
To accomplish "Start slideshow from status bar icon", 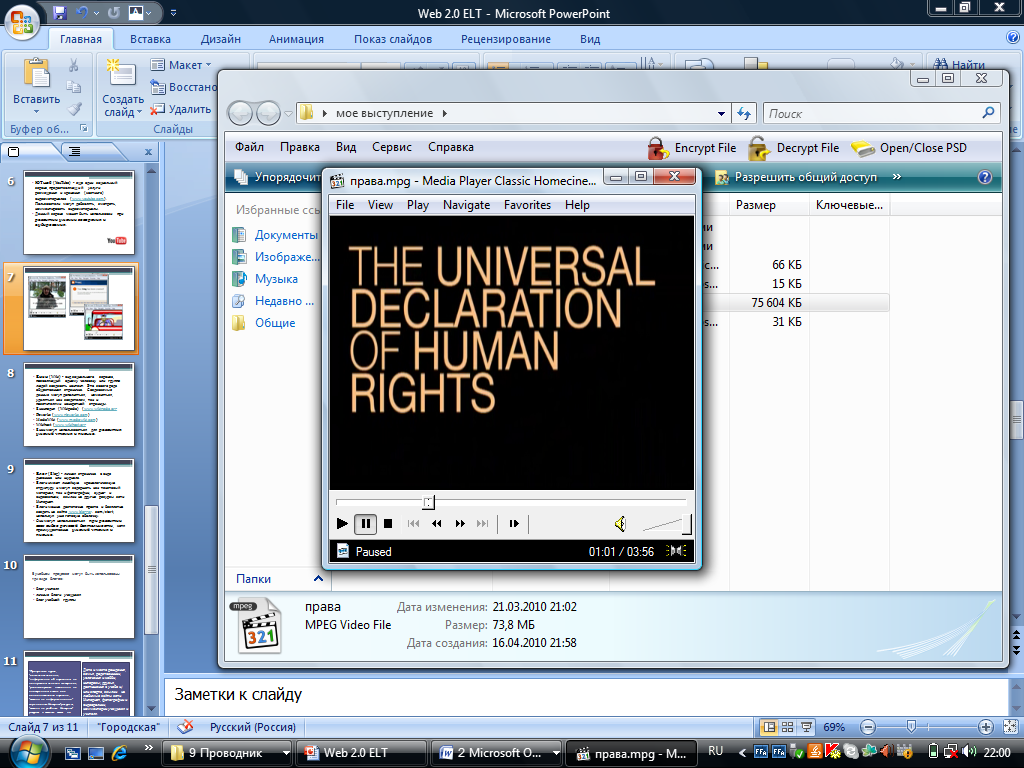I will (x=807, y=727).
